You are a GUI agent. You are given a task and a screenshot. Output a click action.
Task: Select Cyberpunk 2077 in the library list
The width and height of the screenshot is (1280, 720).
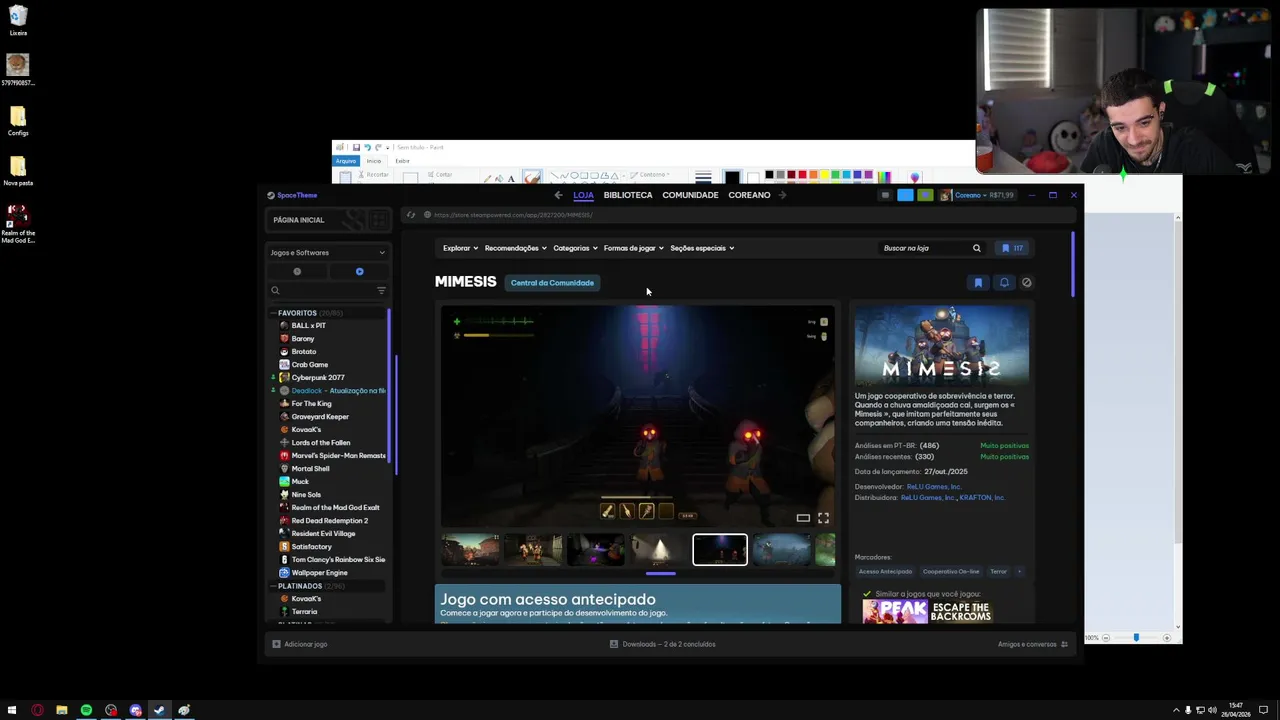(318, 378)
